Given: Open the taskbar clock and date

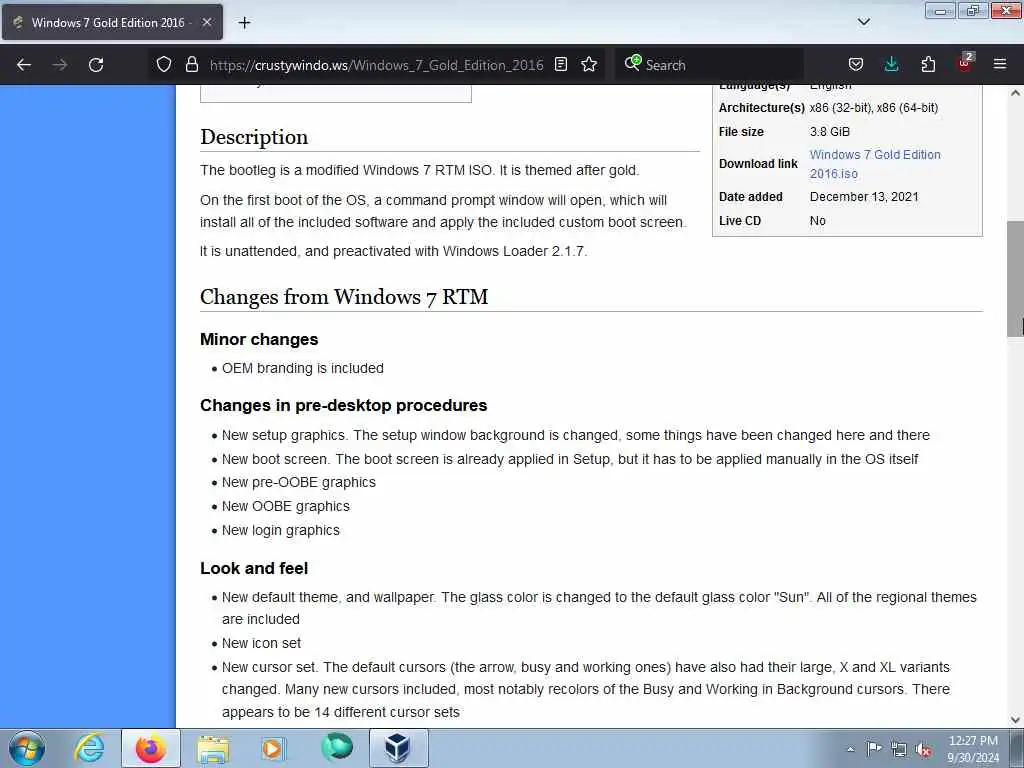Looking at the screenshot, I should click(x=973, y=749).
